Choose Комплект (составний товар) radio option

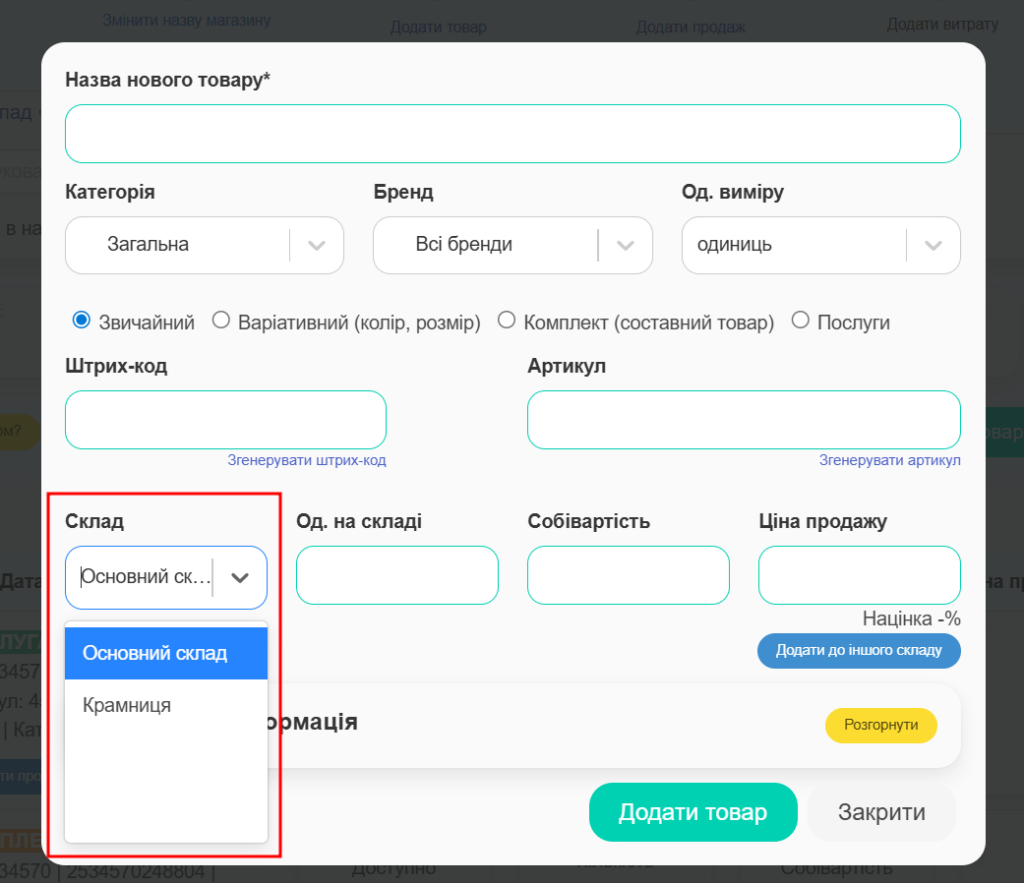coord(507,321)
